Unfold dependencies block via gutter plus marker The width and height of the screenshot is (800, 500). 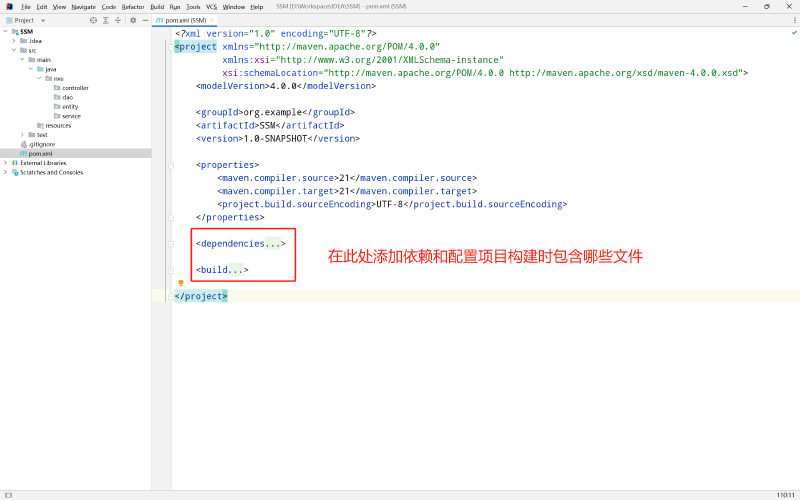click(171, 244)
